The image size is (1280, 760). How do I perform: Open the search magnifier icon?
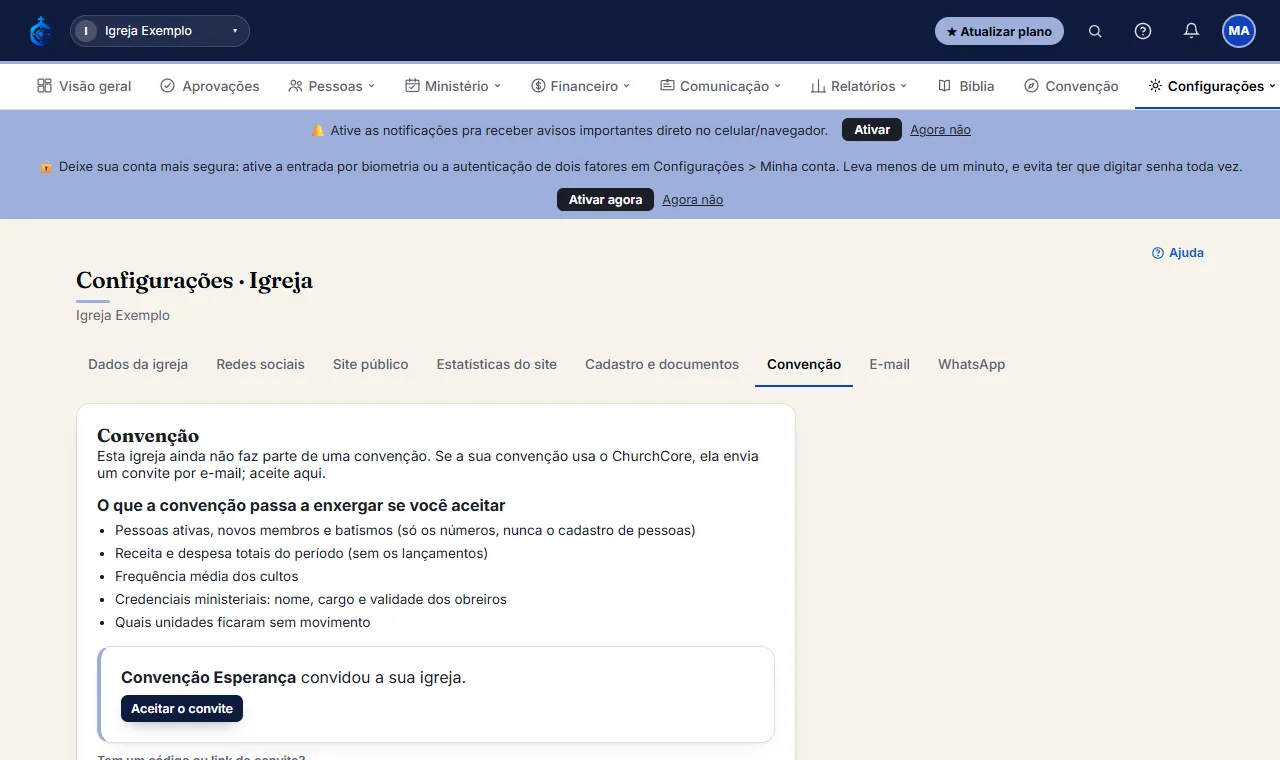[1095, 31]
